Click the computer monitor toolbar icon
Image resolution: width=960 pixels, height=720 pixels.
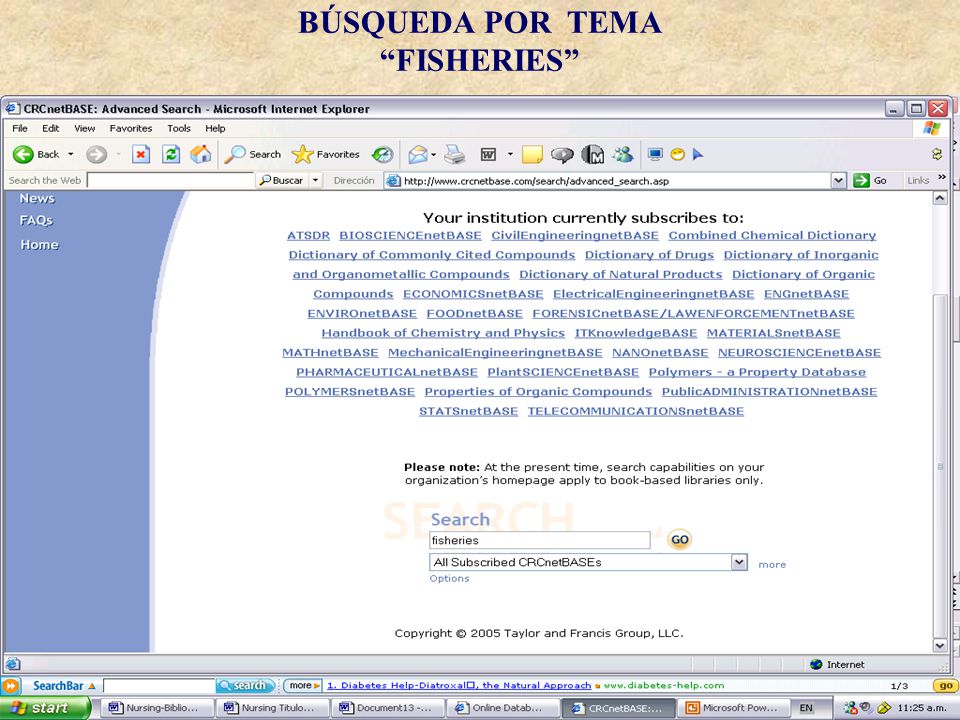(x=655, y=154)
